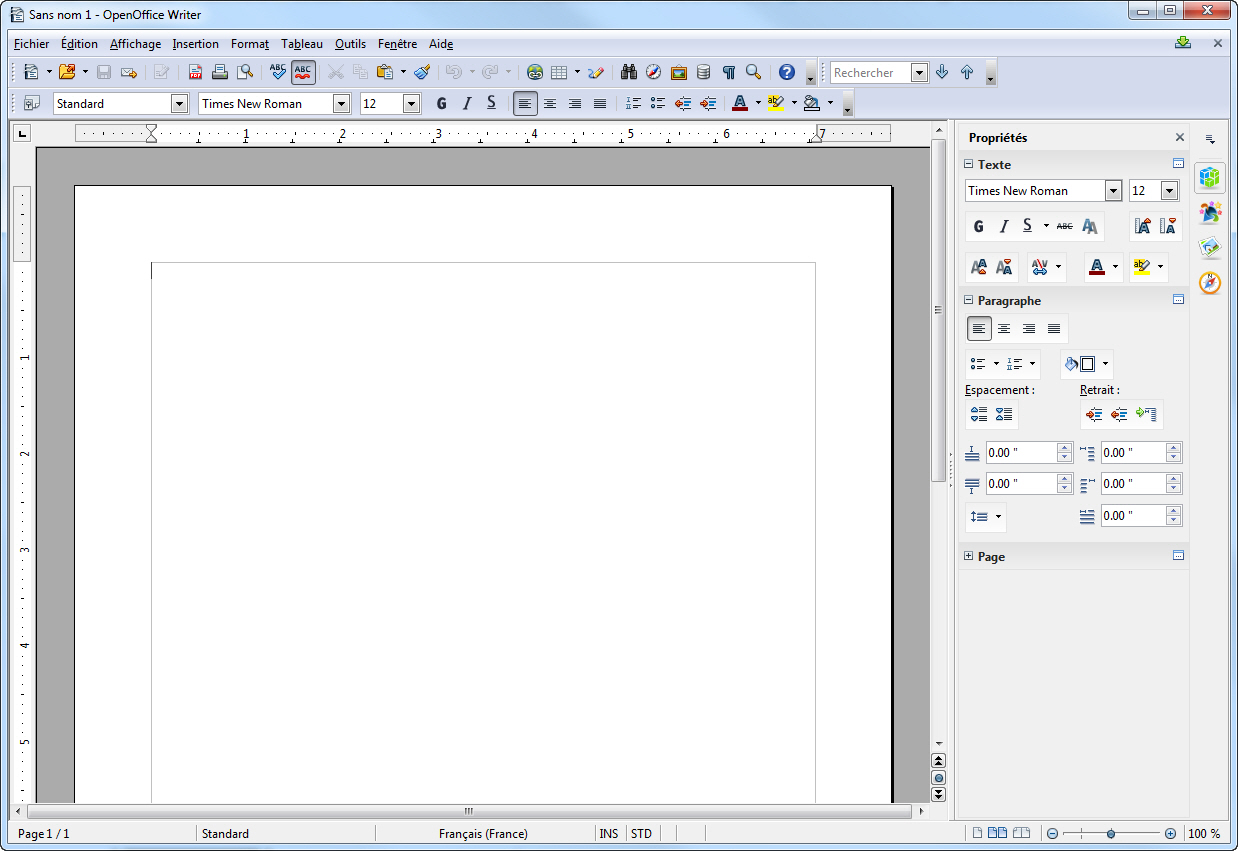Click the spelling and grammar check icon

pyautogui.click(x=278, y=72)
